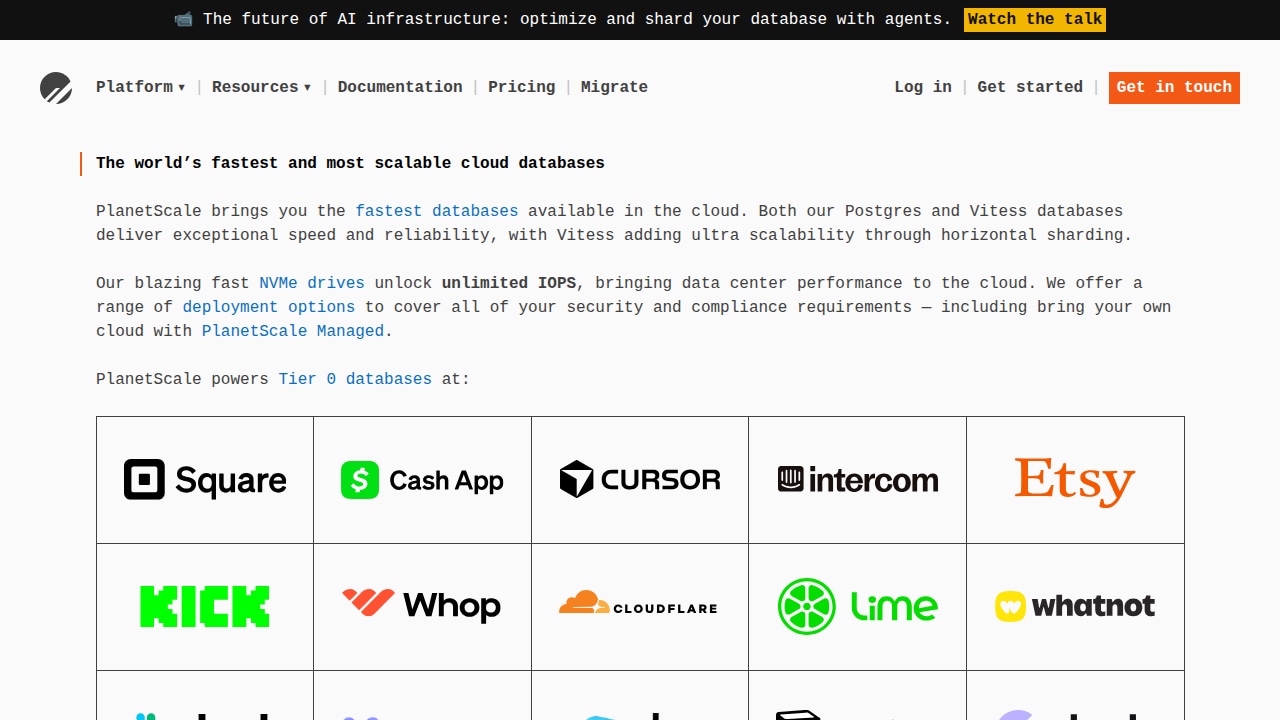The image size is (1280, 720).
Task: Click the Etsy logo
Action: tap(1075, 482)
